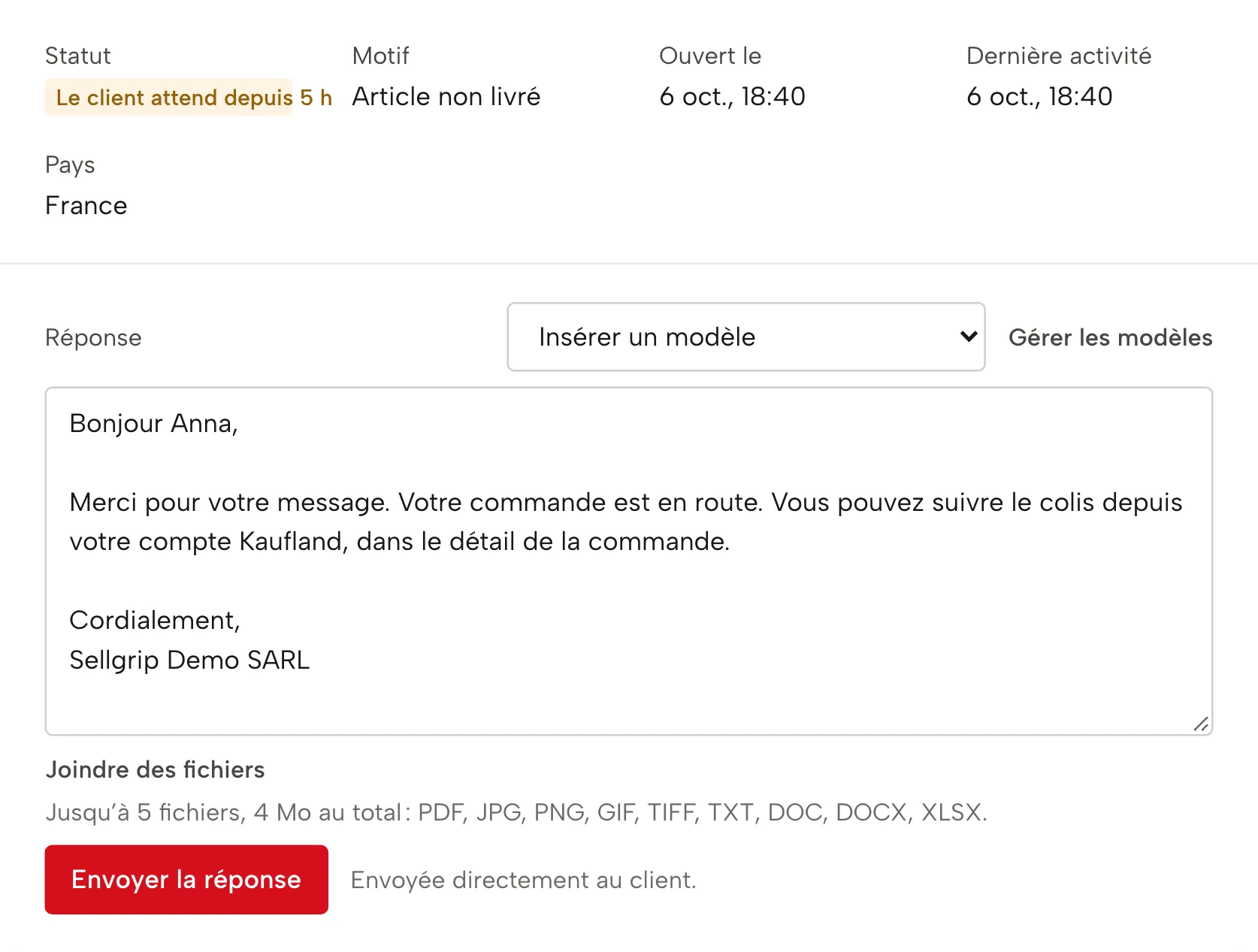Grab the text area resize handle
Image resolution: width=1258 pixels, height=952 pixels.
(1201, 724)
